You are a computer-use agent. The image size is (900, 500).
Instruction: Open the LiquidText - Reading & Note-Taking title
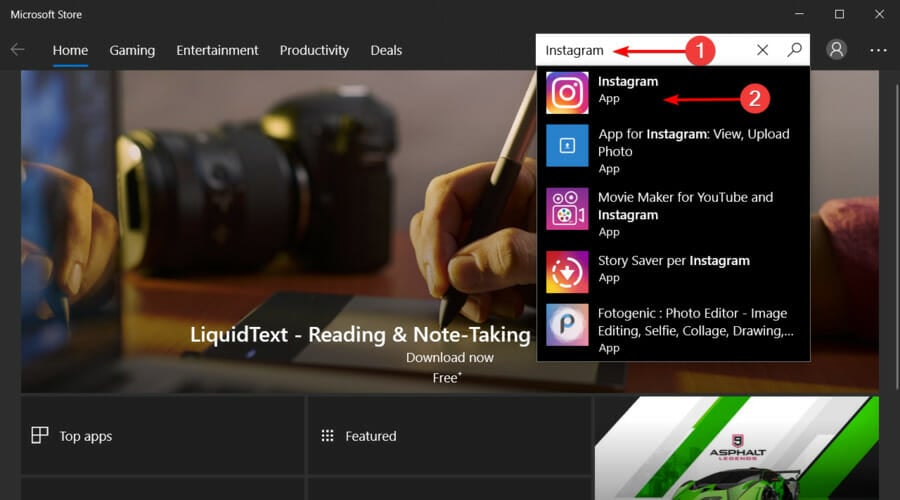pos(360,335)
